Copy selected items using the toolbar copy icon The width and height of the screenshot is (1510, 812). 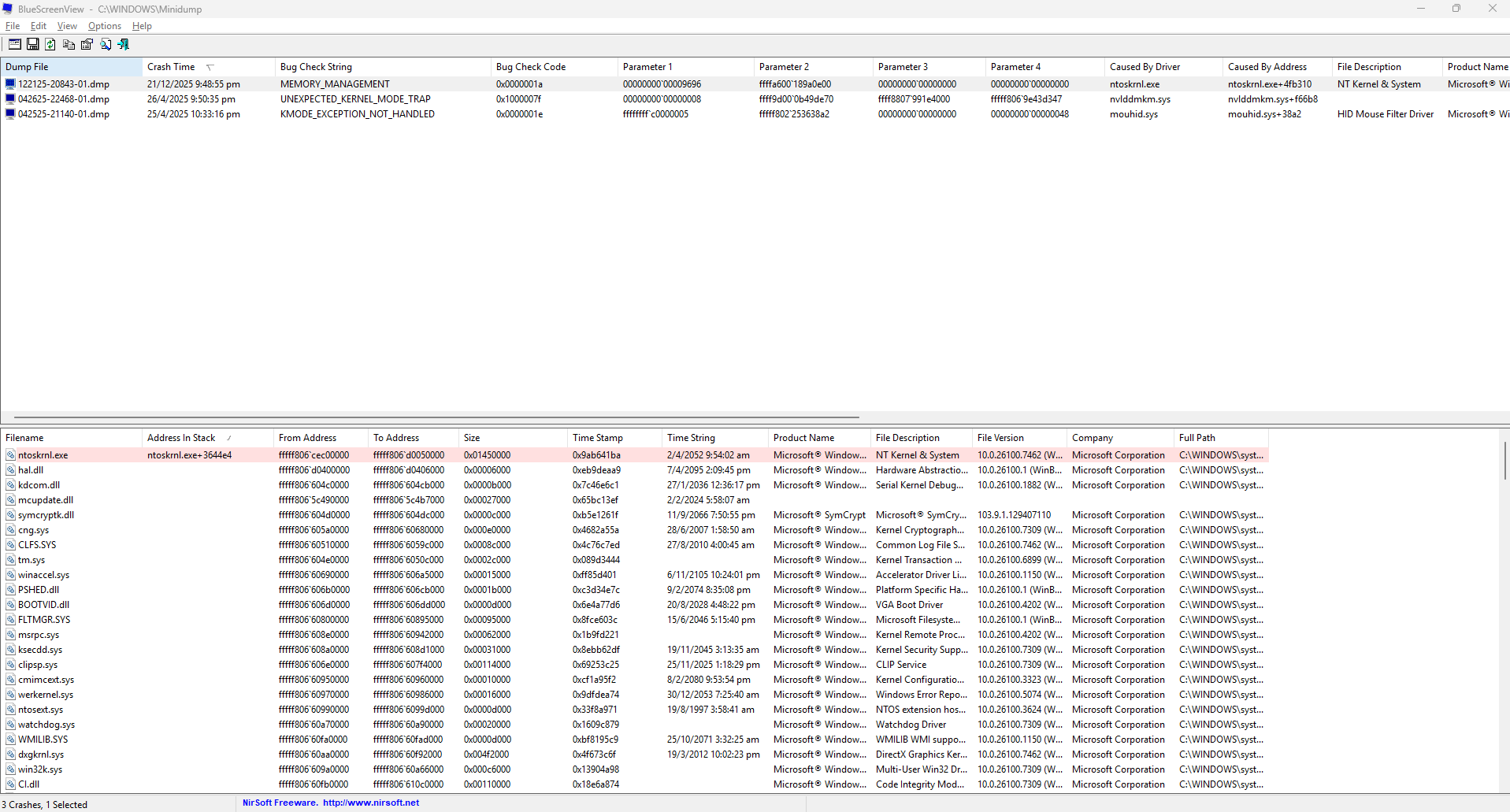tap(69, 45)
